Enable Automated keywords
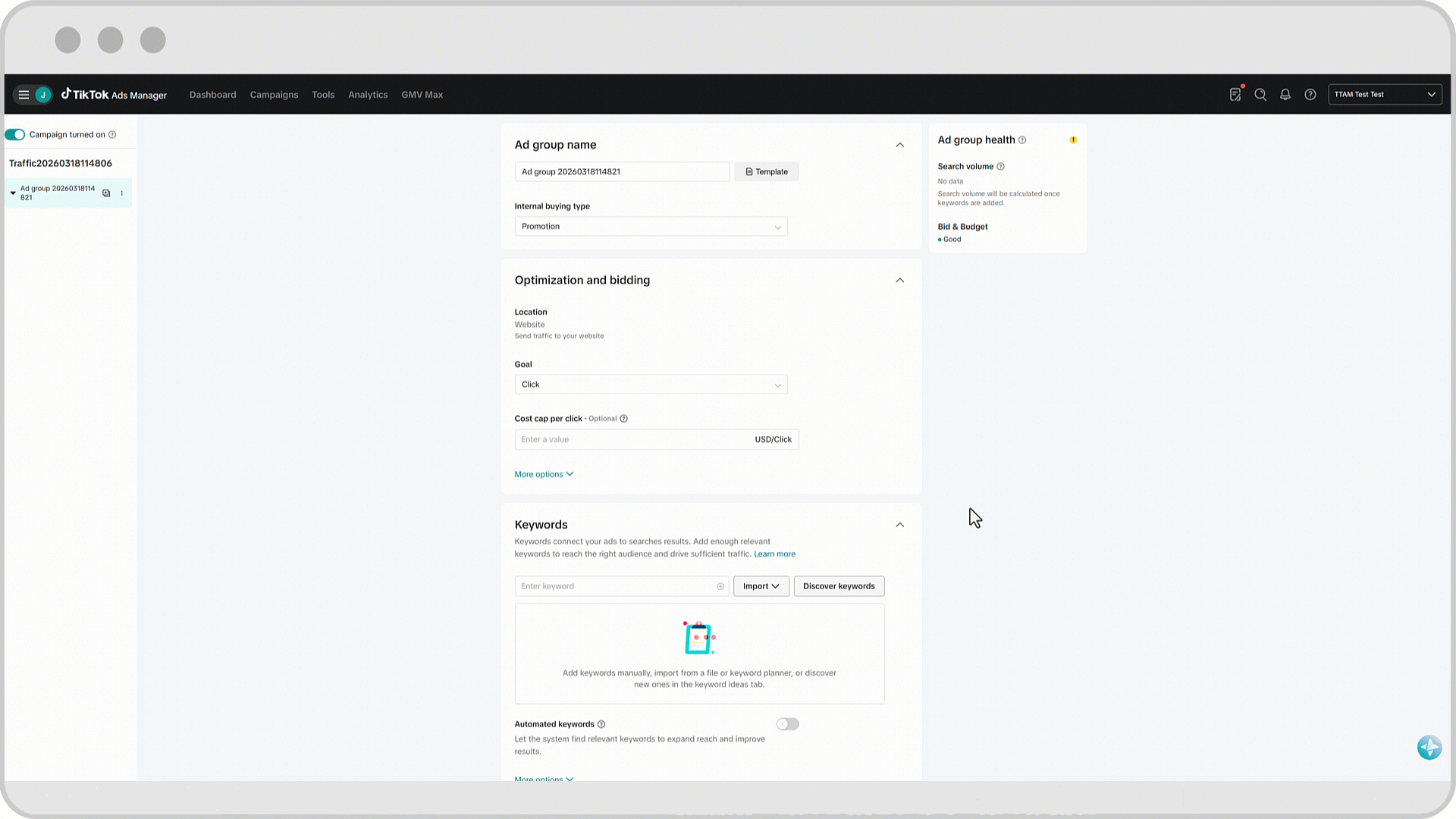 [x=787, y=724]
